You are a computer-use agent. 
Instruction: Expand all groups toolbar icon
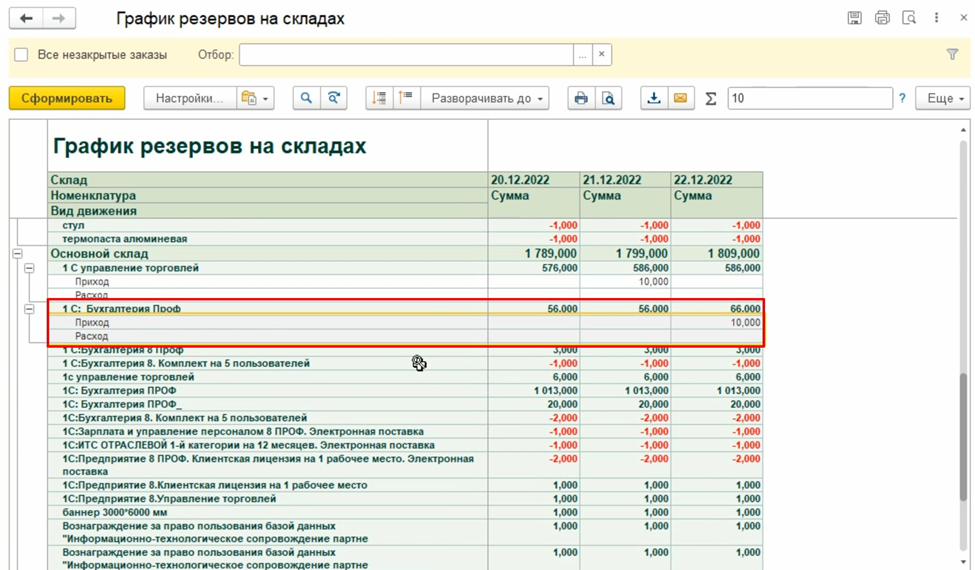(x=406, y=98)
